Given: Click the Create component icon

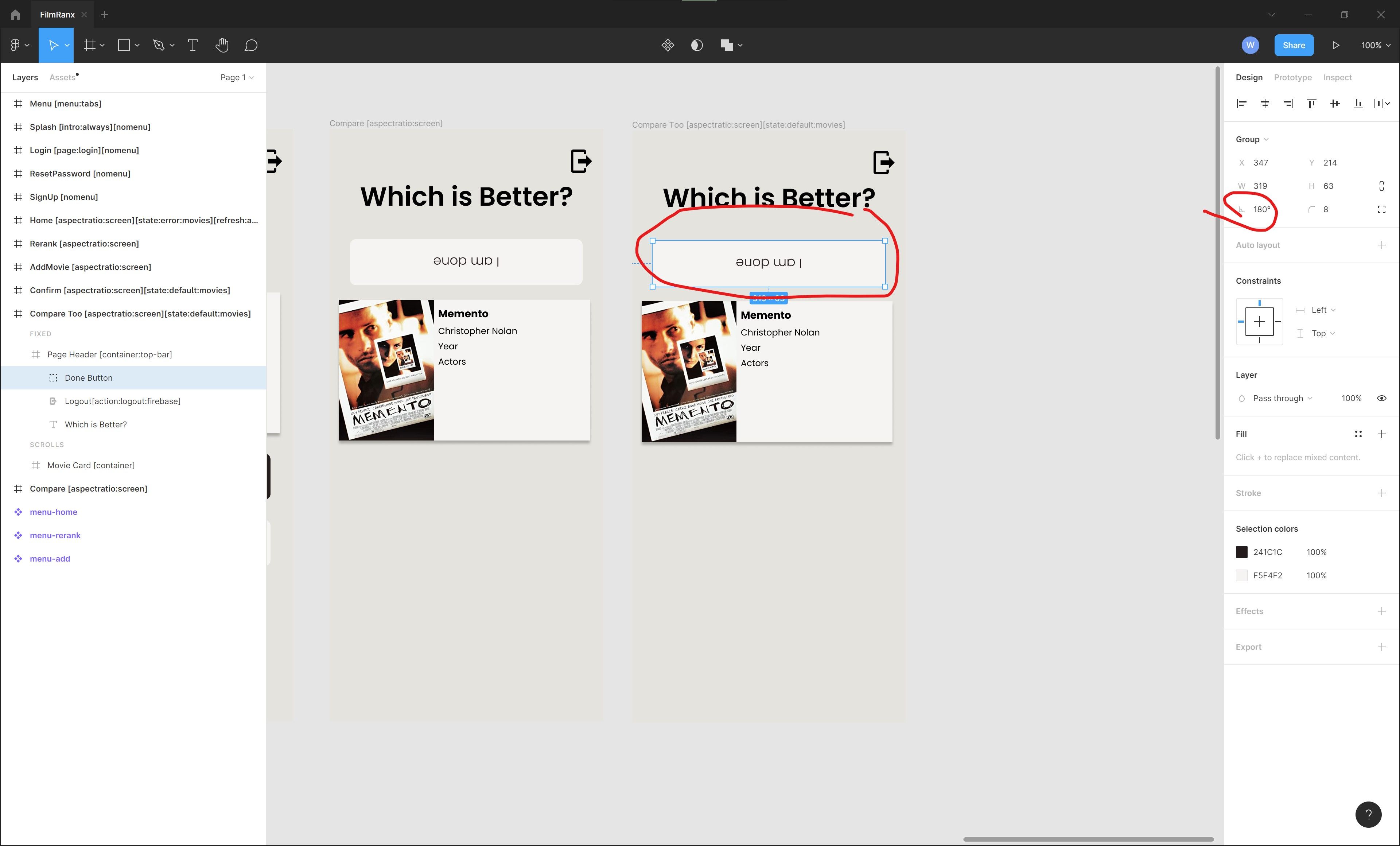Looking at the screenshot, I should coord(668,45).
